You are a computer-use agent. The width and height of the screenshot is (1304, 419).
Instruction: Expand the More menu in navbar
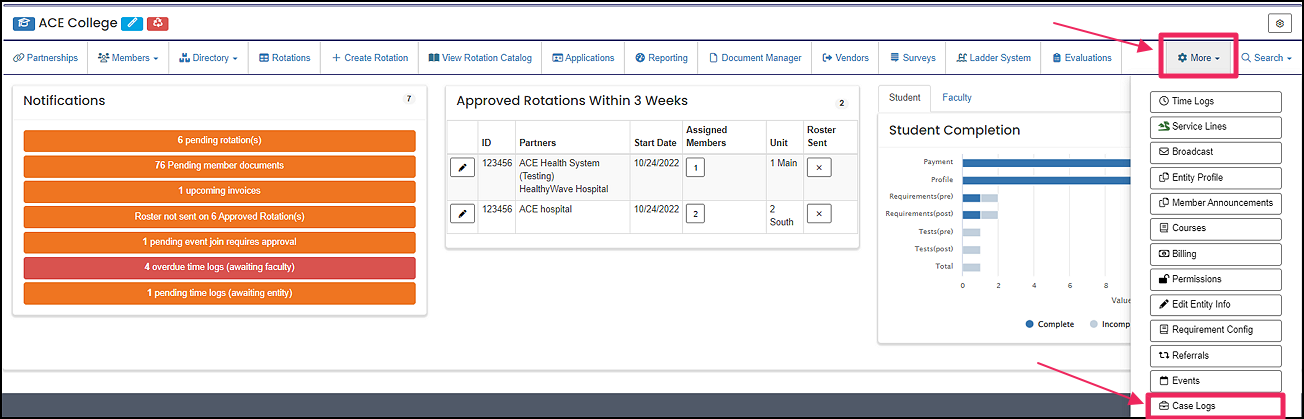pos(1199,58)
